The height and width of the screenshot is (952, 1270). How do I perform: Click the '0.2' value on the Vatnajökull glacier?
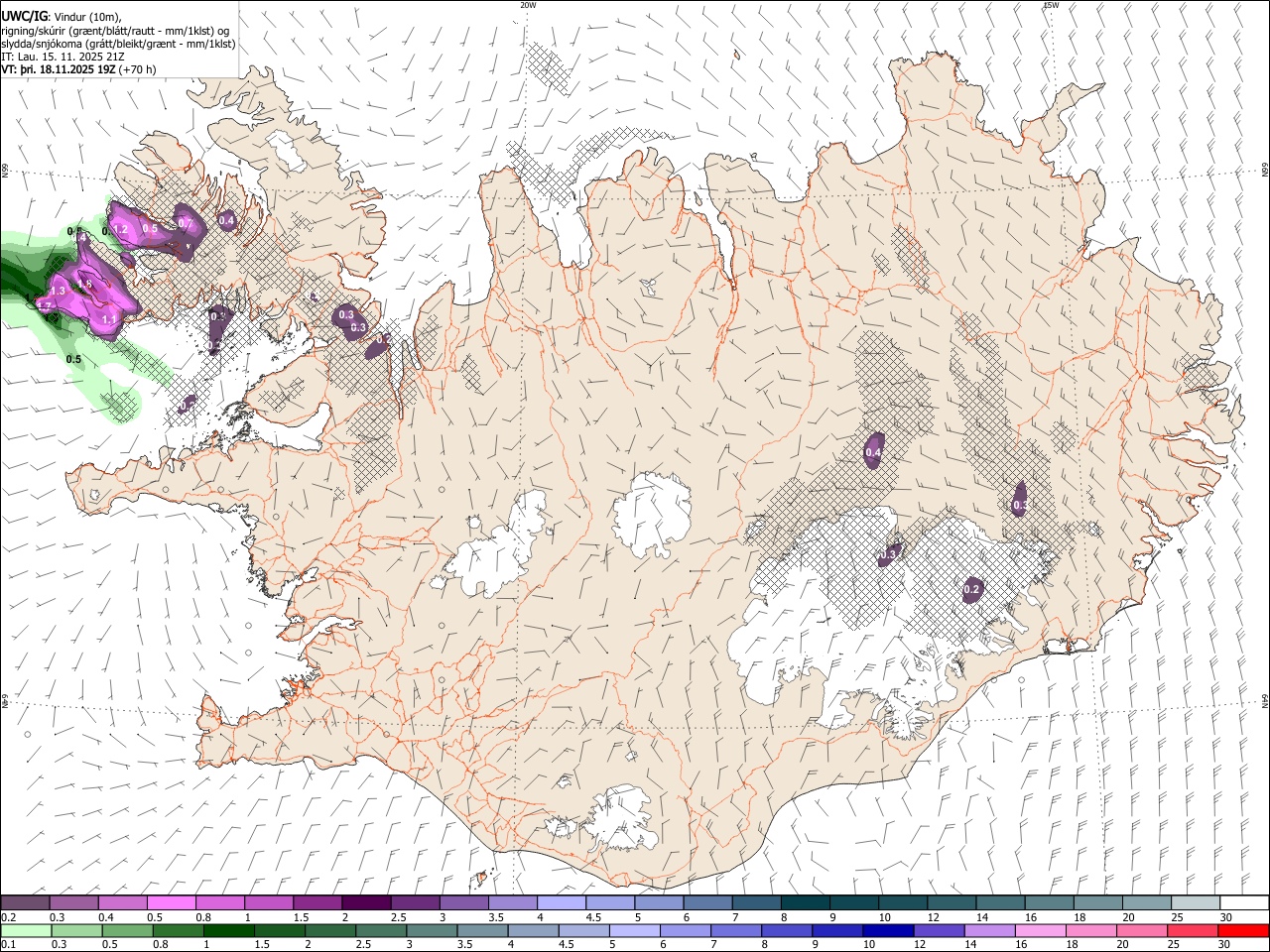[971, 590]
